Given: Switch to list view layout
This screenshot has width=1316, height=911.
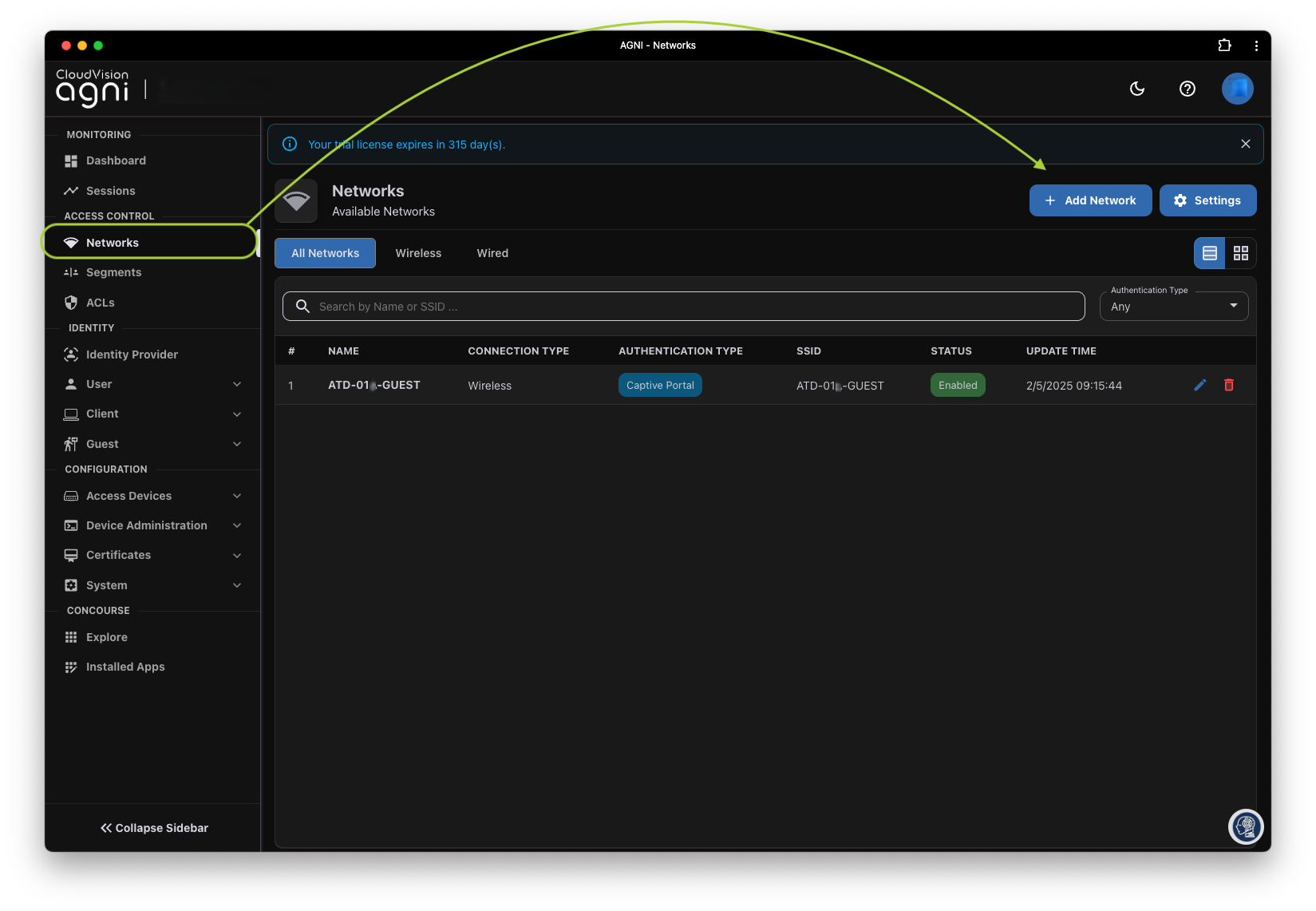Looking at the screenshot, I should click(x=1210, y=253).
